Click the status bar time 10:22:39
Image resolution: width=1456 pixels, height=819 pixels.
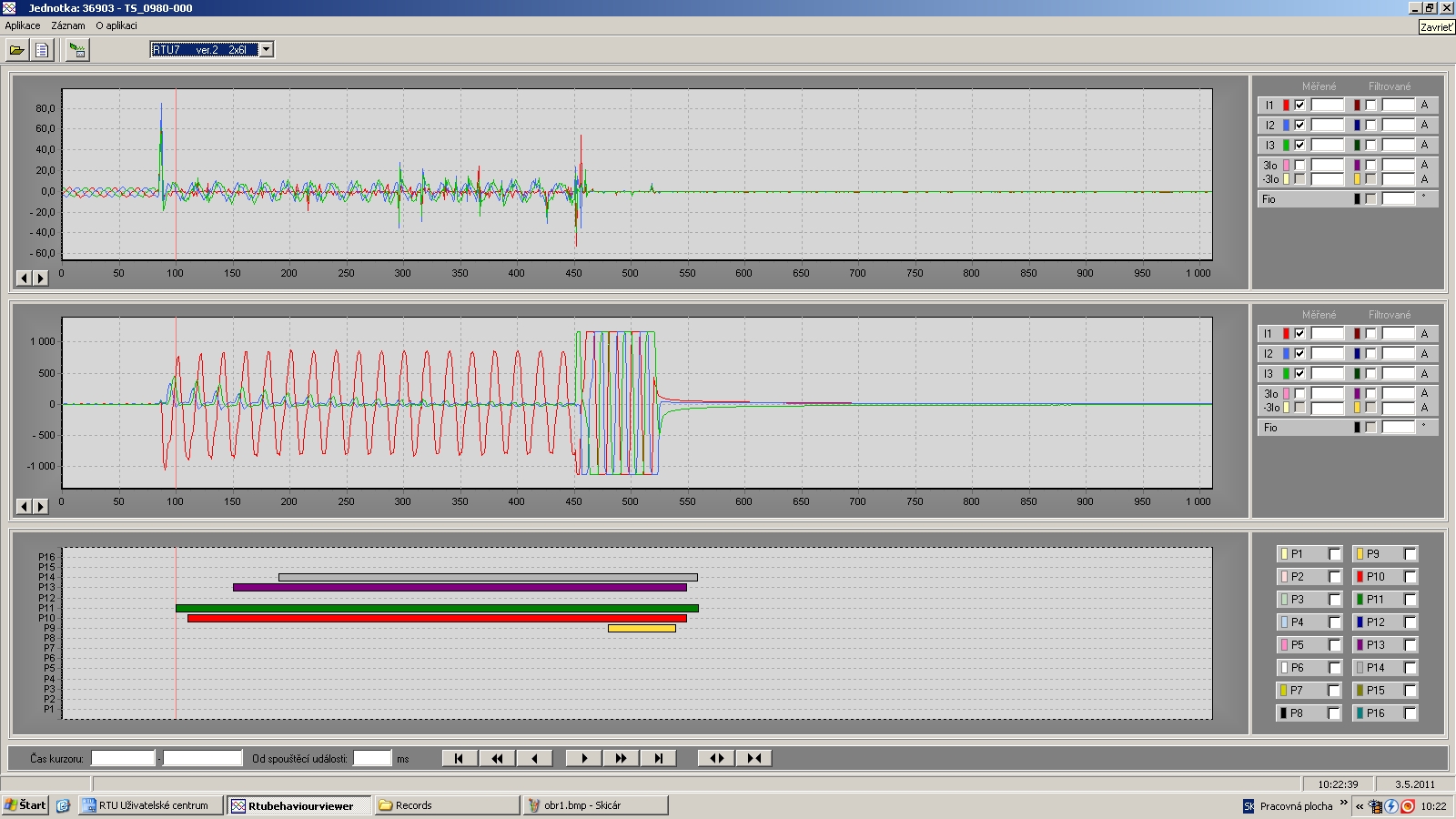(1338, 784)
